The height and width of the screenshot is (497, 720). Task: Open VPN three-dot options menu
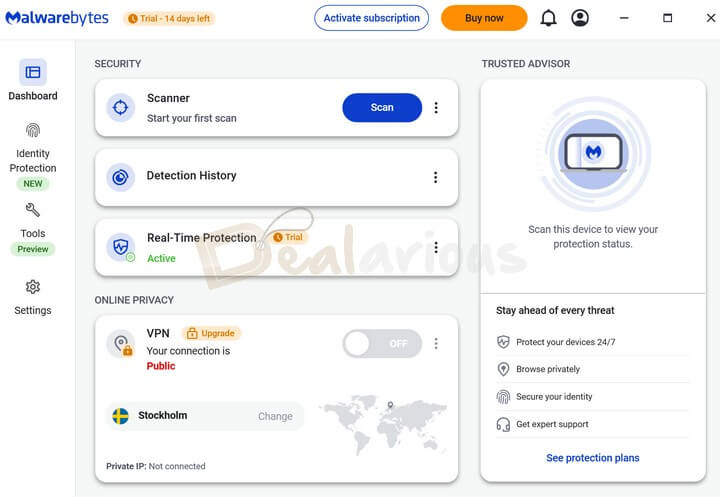(x=436, y=344)
